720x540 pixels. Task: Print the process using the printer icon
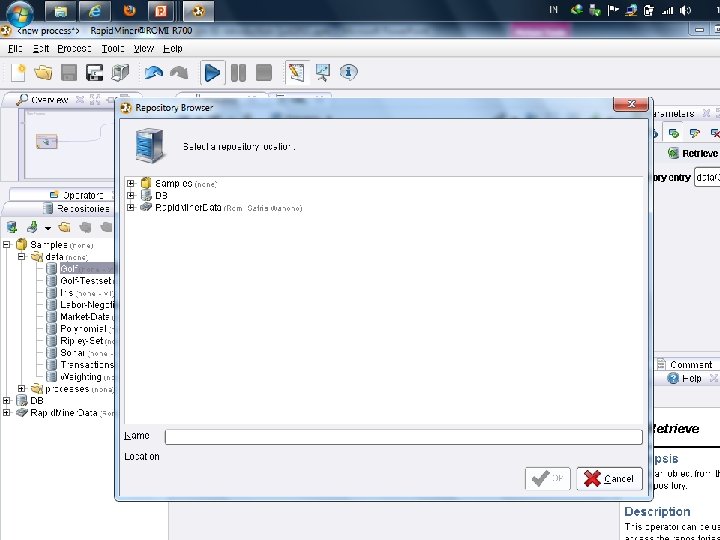[x=120, y=73]
